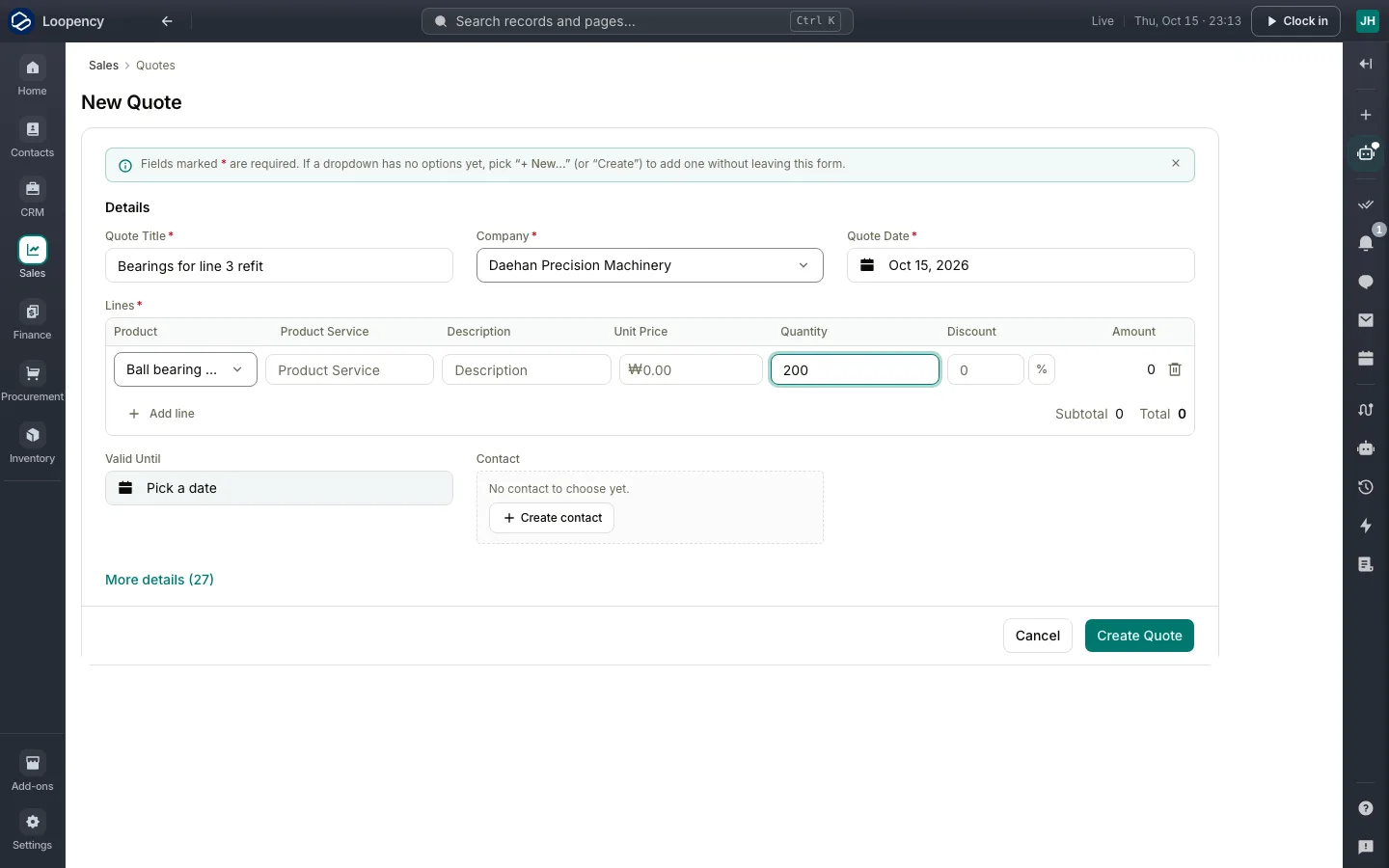Click the Sales breadcrumb
Image resolution: width=1389 pixels, height=868 pixels.
pyautogui.click(x=103, y=66)
